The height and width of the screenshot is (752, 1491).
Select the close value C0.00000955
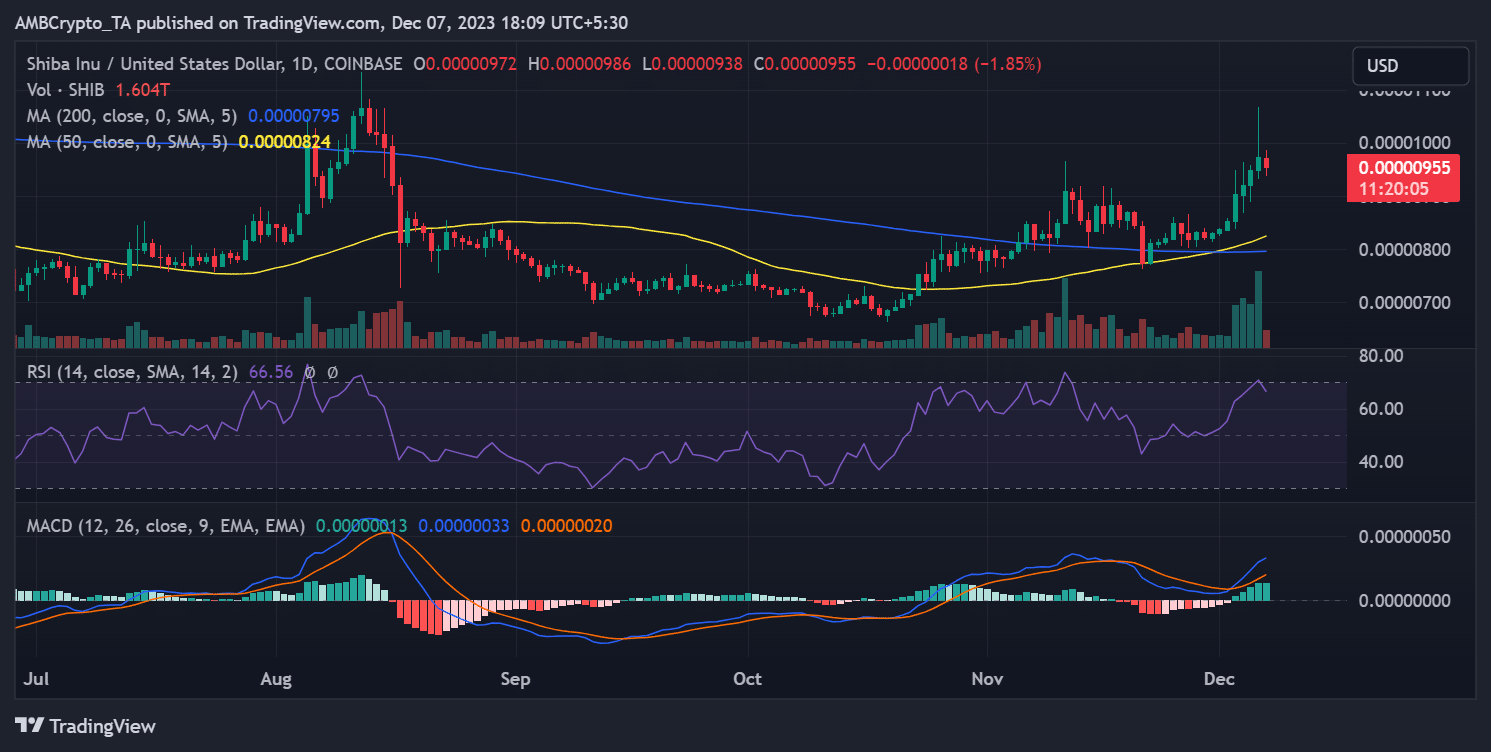coord(805,64)
